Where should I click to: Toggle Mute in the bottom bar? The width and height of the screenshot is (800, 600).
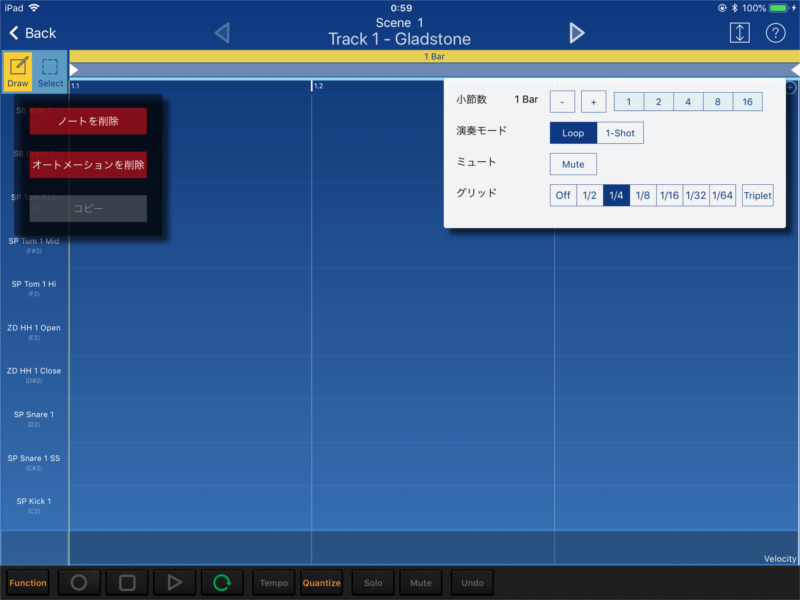point(421,583)
